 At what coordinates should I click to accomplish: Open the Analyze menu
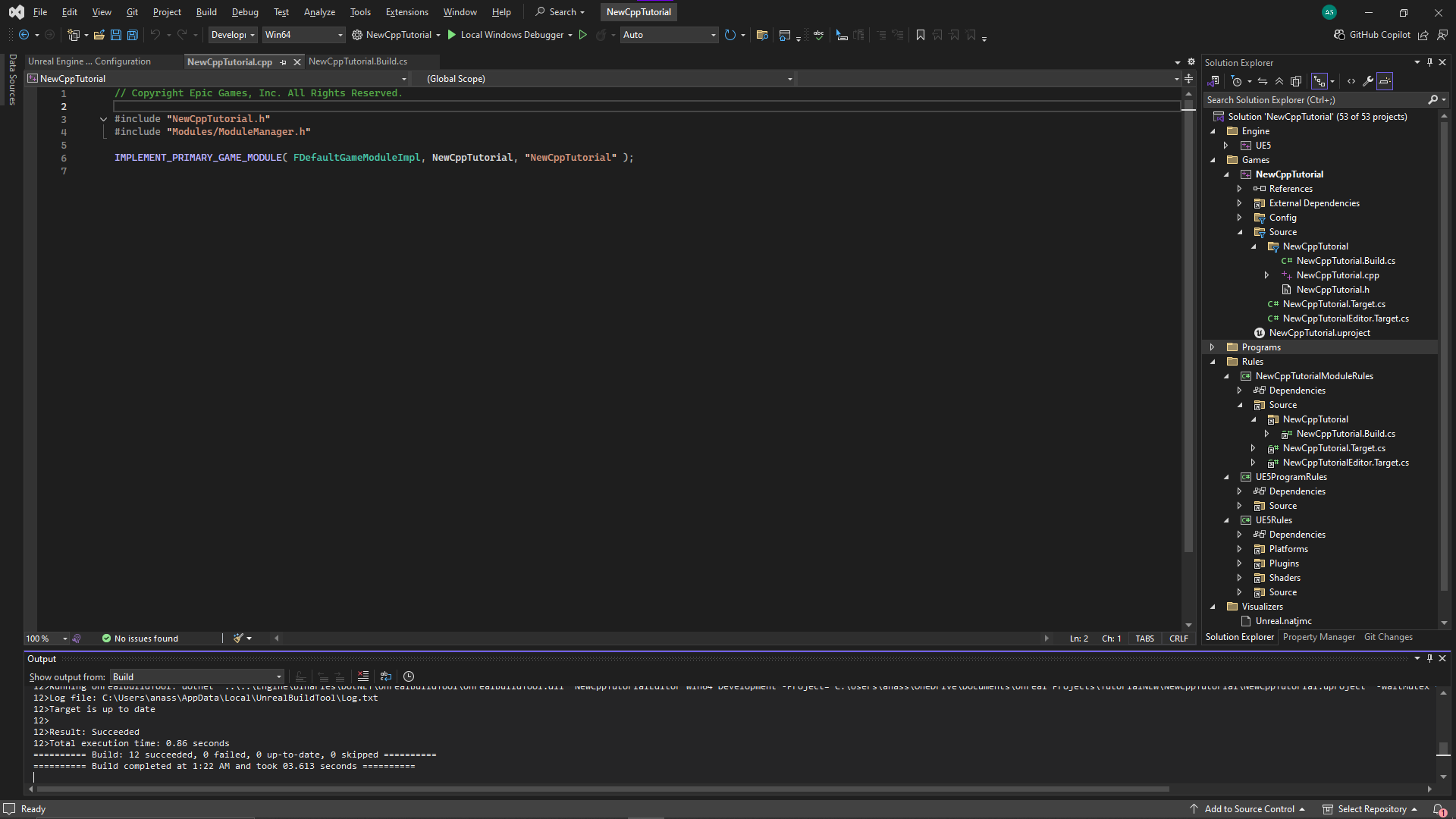pos(319,12)
